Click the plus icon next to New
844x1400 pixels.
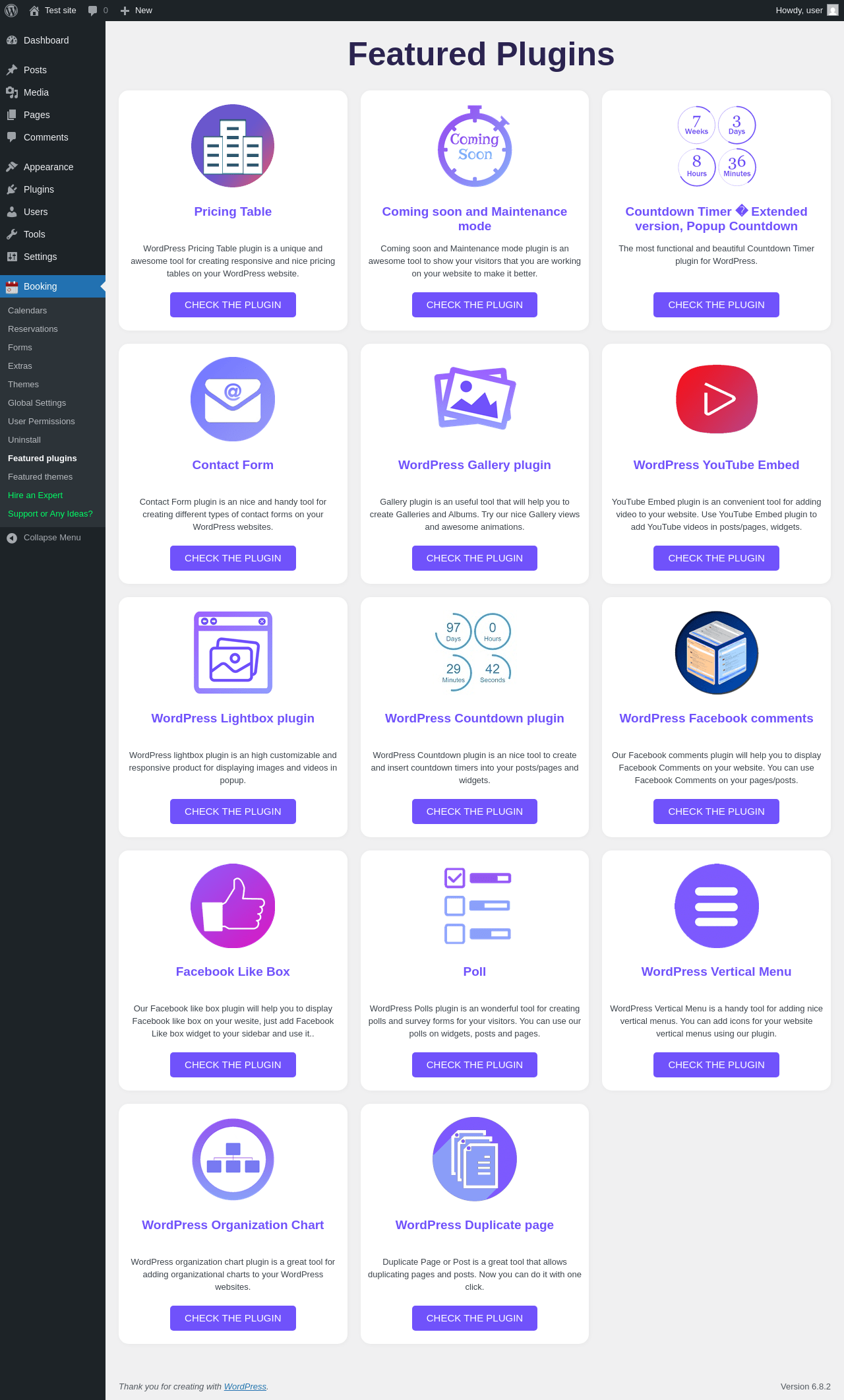click(x=125, y=11)
